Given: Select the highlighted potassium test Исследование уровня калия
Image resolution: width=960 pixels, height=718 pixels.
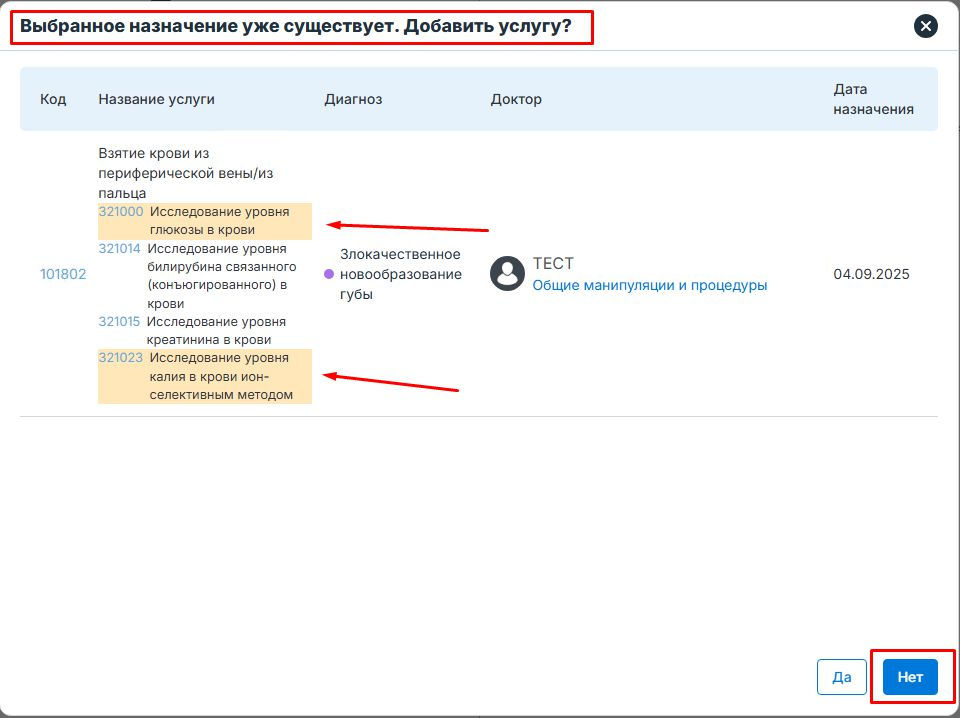Looking at the screenshot, I should pos(220,376).
